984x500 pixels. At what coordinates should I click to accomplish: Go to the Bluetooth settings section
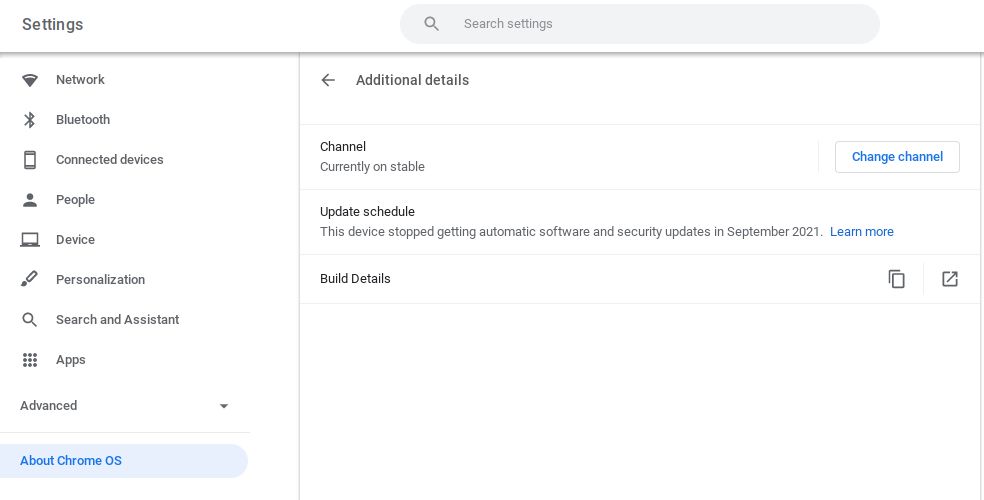pos(83,120)
